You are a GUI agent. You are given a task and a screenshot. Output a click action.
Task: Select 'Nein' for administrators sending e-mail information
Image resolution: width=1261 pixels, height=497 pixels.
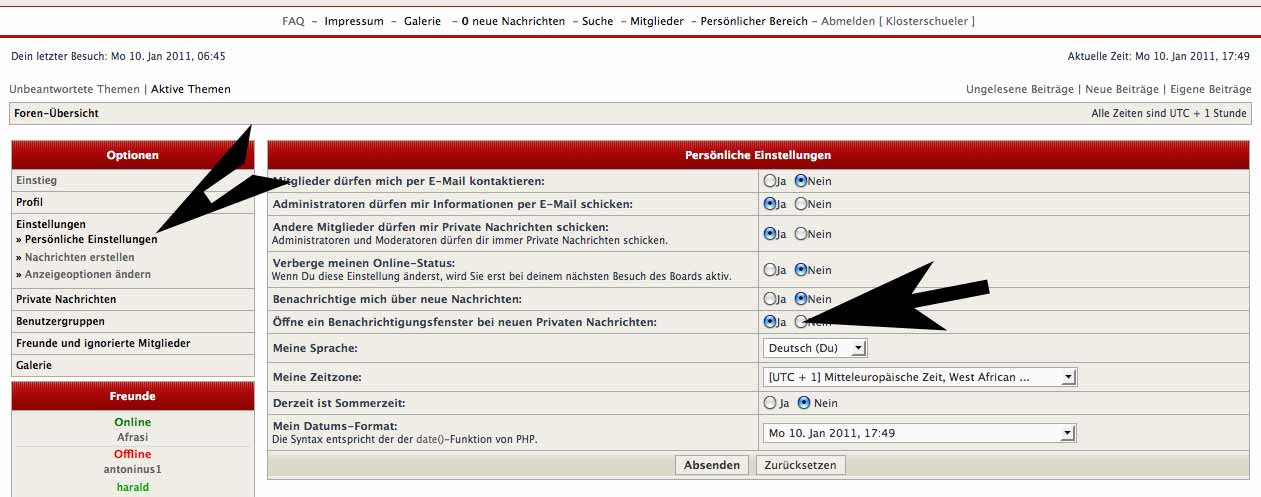801,204
